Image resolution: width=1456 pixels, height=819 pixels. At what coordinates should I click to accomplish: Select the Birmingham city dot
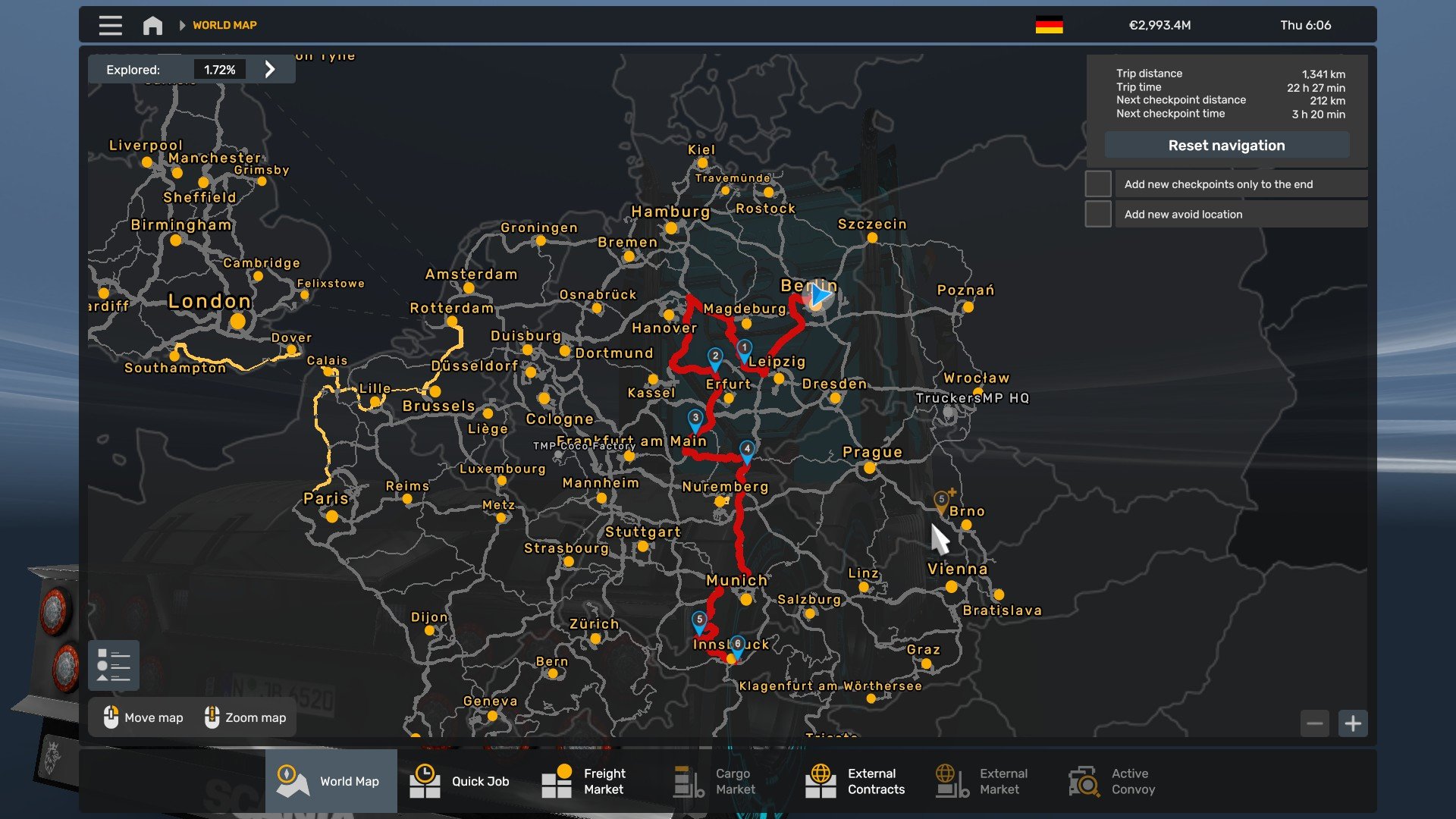(176, 240)
